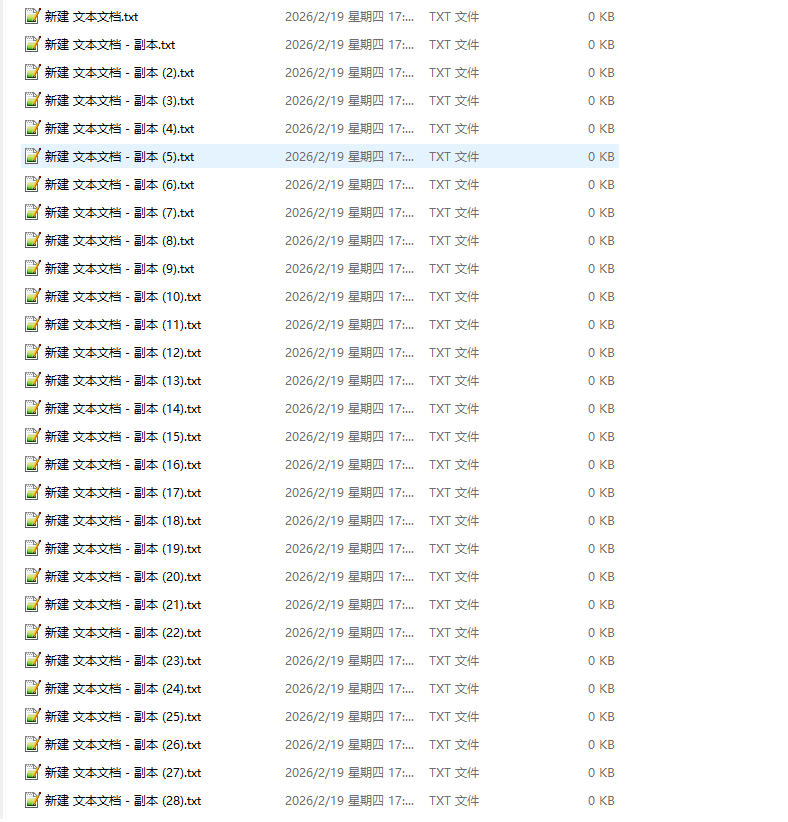The image size is (788, 822).
Task: Select file name 新建 文本文档 - 副本.txt
Action: pos(110,45)
